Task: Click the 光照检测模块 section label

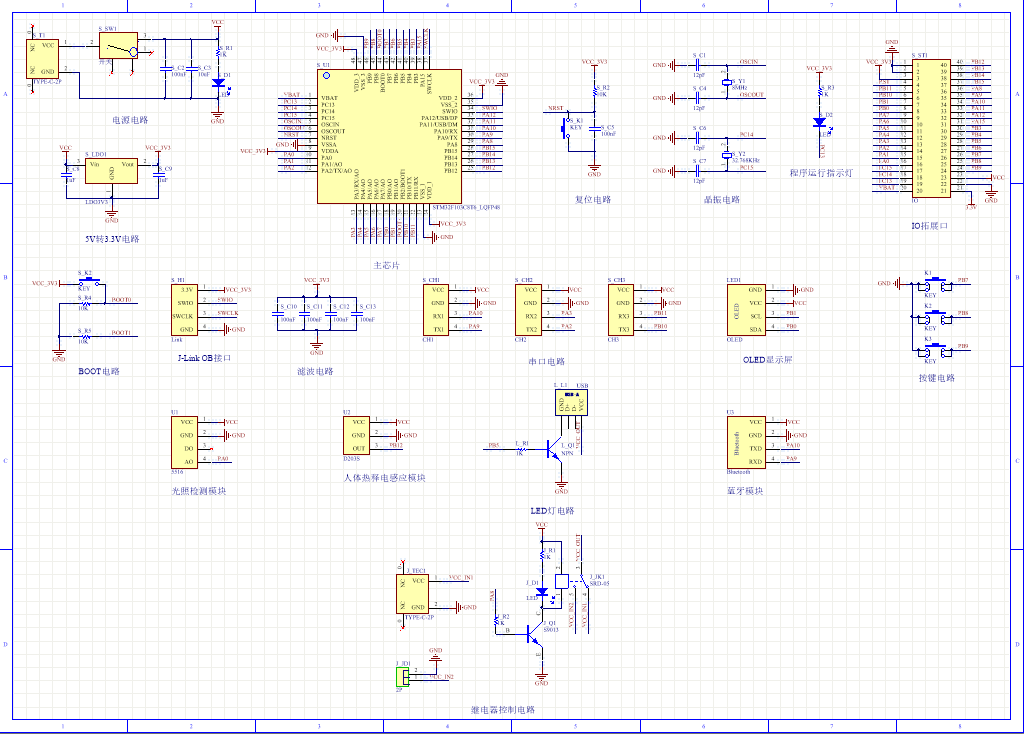Action: point(199,491)
